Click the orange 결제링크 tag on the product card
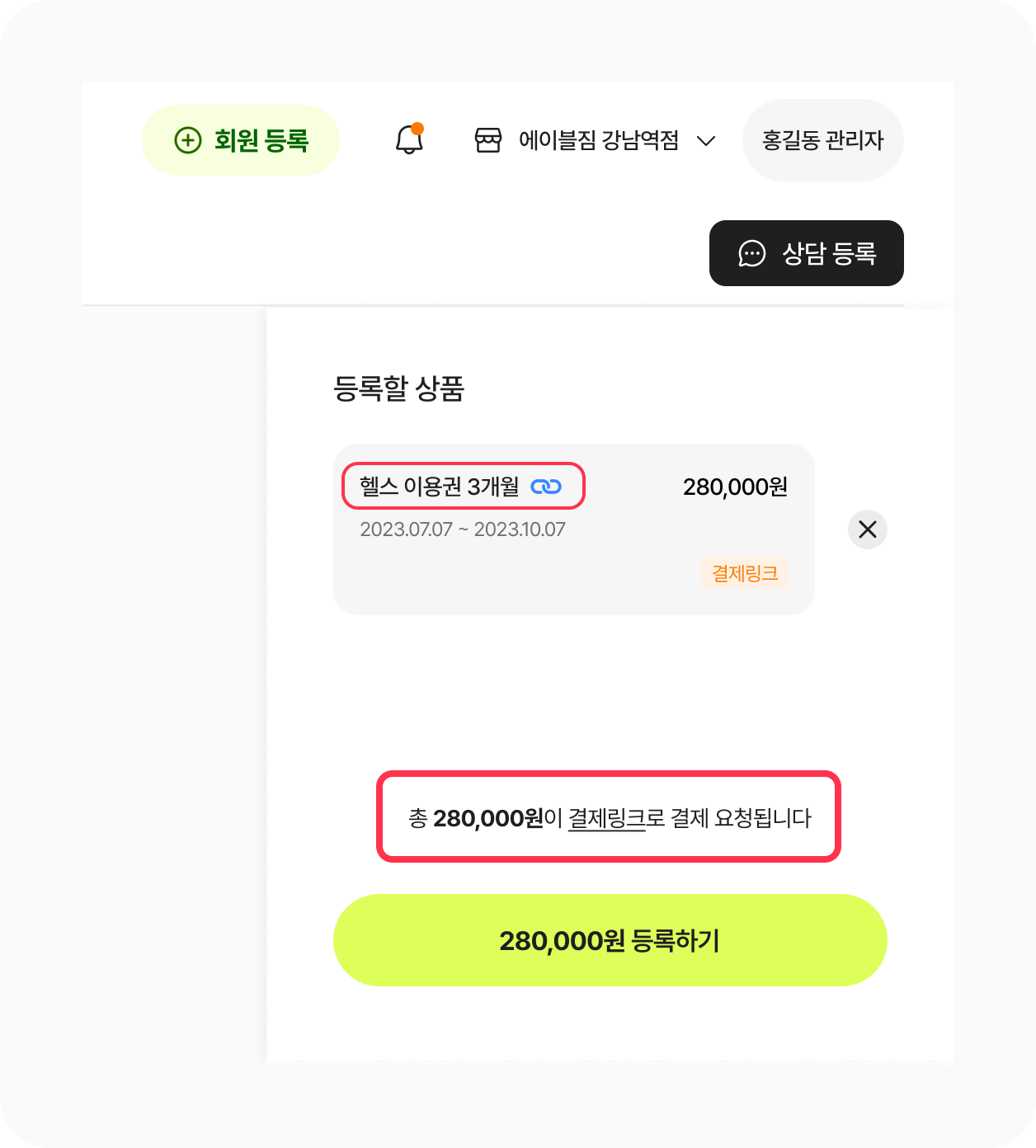Viewport: 1036px width, 1148px height. pyautogui.click(x=745, y=573)
